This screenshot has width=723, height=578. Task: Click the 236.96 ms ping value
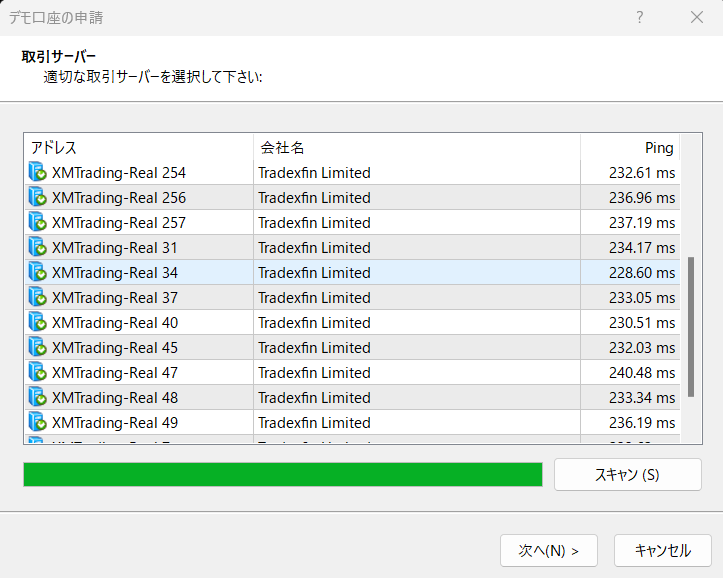642,198
